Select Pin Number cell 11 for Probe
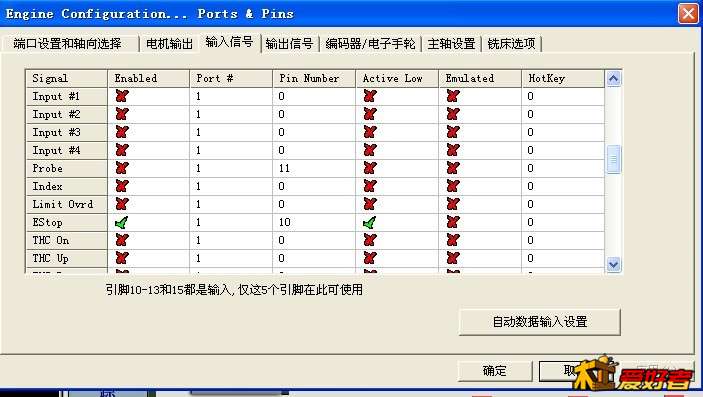 point(314,168)
